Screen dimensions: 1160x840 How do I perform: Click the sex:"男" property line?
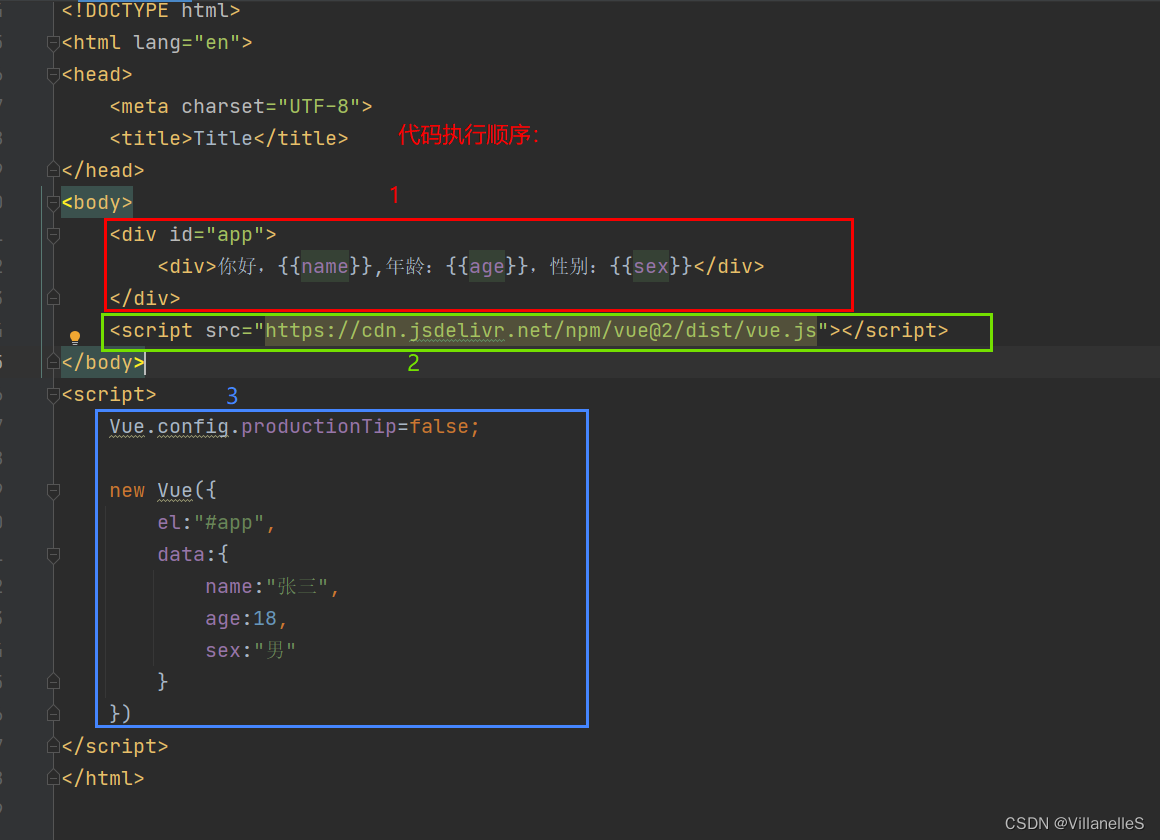(x=251, y=651)
